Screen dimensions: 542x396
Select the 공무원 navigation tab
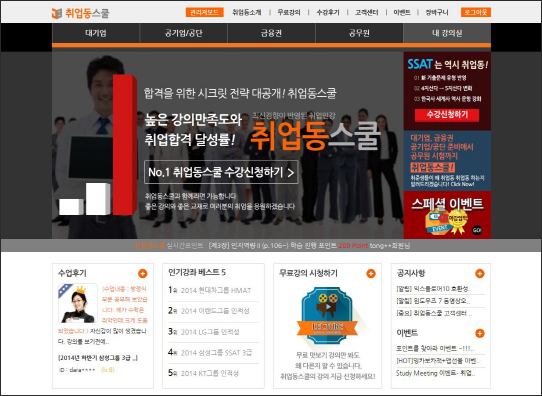(x=359, y=33)
